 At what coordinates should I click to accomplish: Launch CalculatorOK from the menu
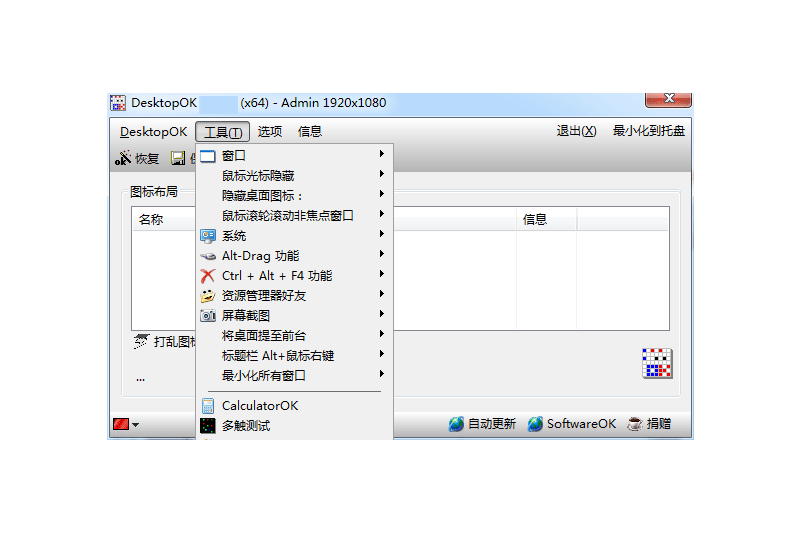click(x=294, y=406)
